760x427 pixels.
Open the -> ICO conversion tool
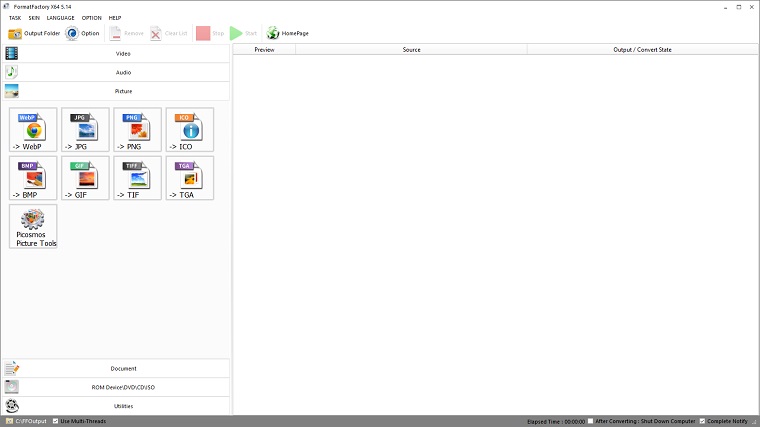(190, 129)
